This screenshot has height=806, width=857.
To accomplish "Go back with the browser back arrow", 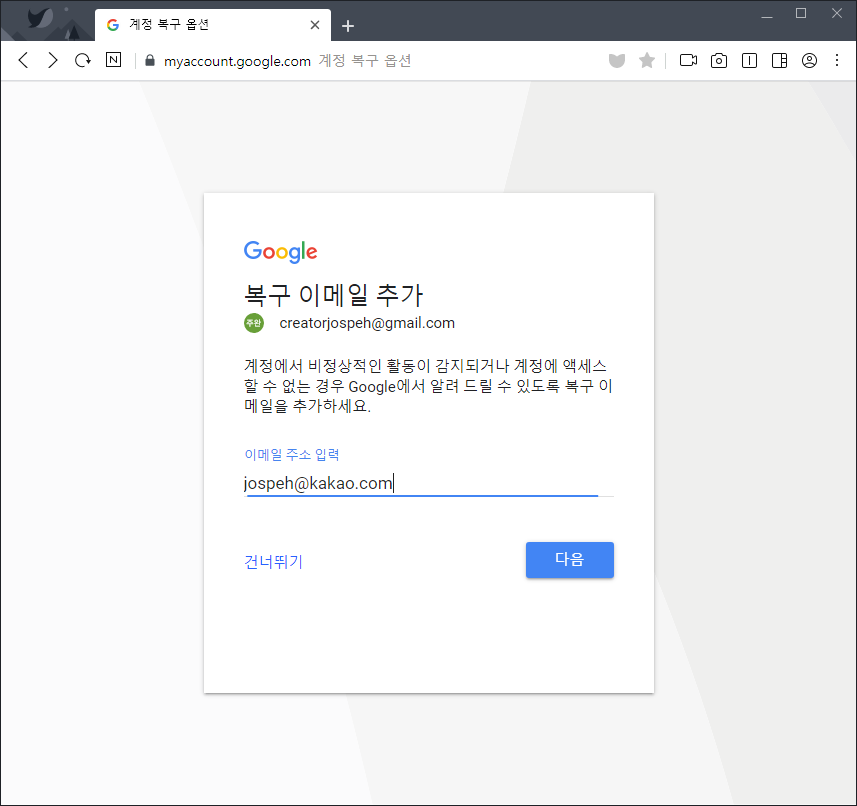I will (x=23, y=60).
